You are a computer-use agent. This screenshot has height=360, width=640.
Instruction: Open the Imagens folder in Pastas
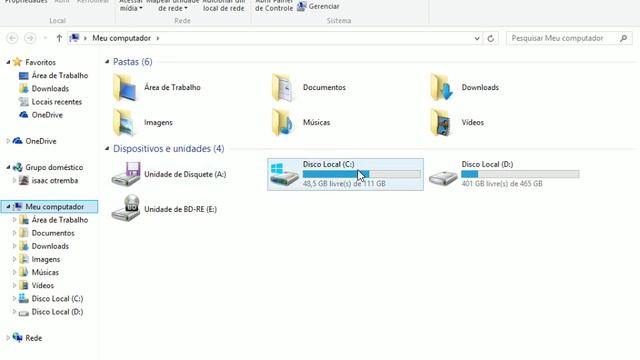coord(143,122)
